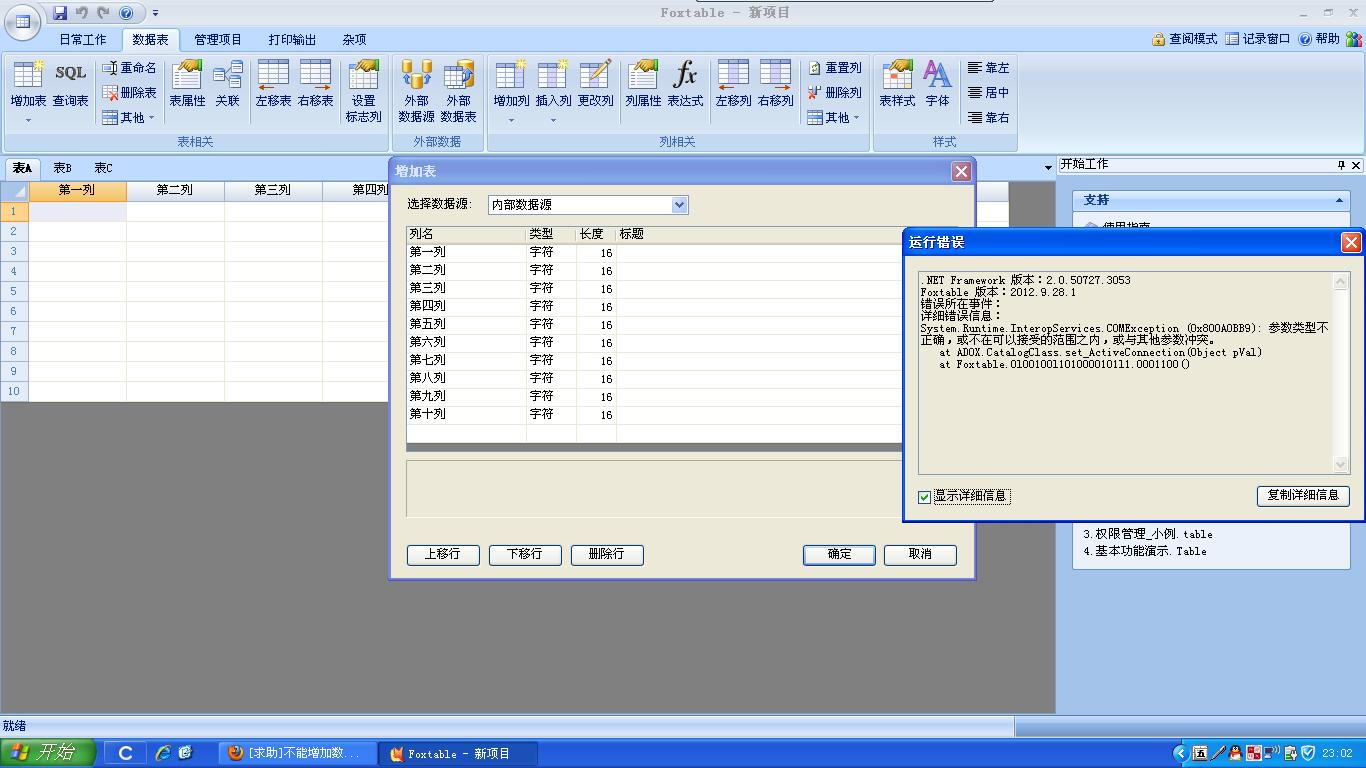The width and height of the screenshot is (1366, 768).
Task: Align left with 靠左
Action: coord(988,68)
